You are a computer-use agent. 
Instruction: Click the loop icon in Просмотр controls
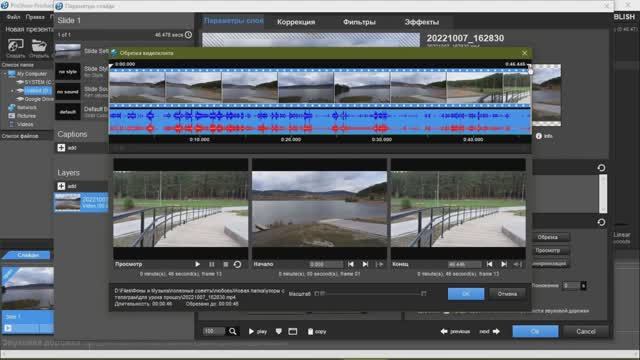[237, 264]
